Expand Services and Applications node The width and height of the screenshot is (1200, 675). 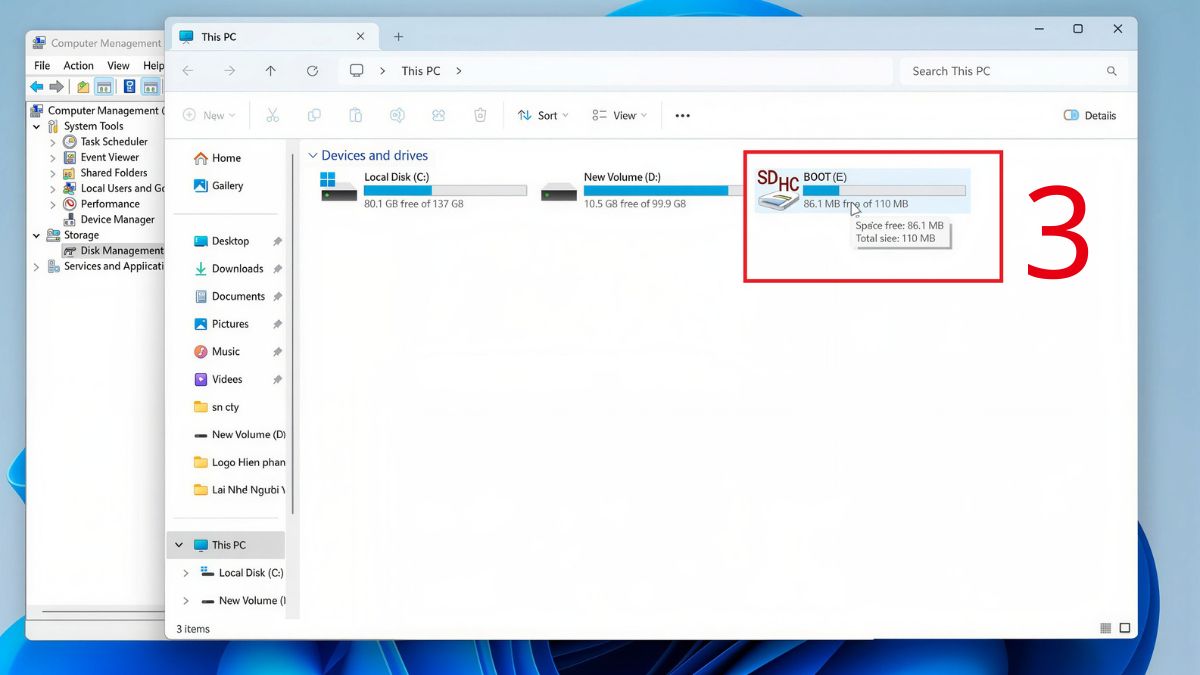[x=37, y=267]
